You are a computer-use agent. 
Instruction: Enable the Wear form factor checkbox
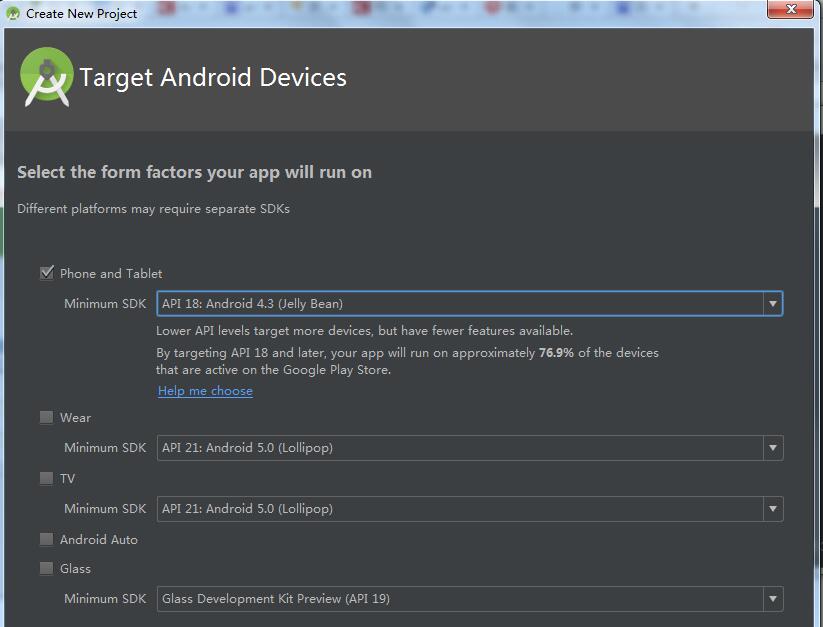(x=47, y=417)
